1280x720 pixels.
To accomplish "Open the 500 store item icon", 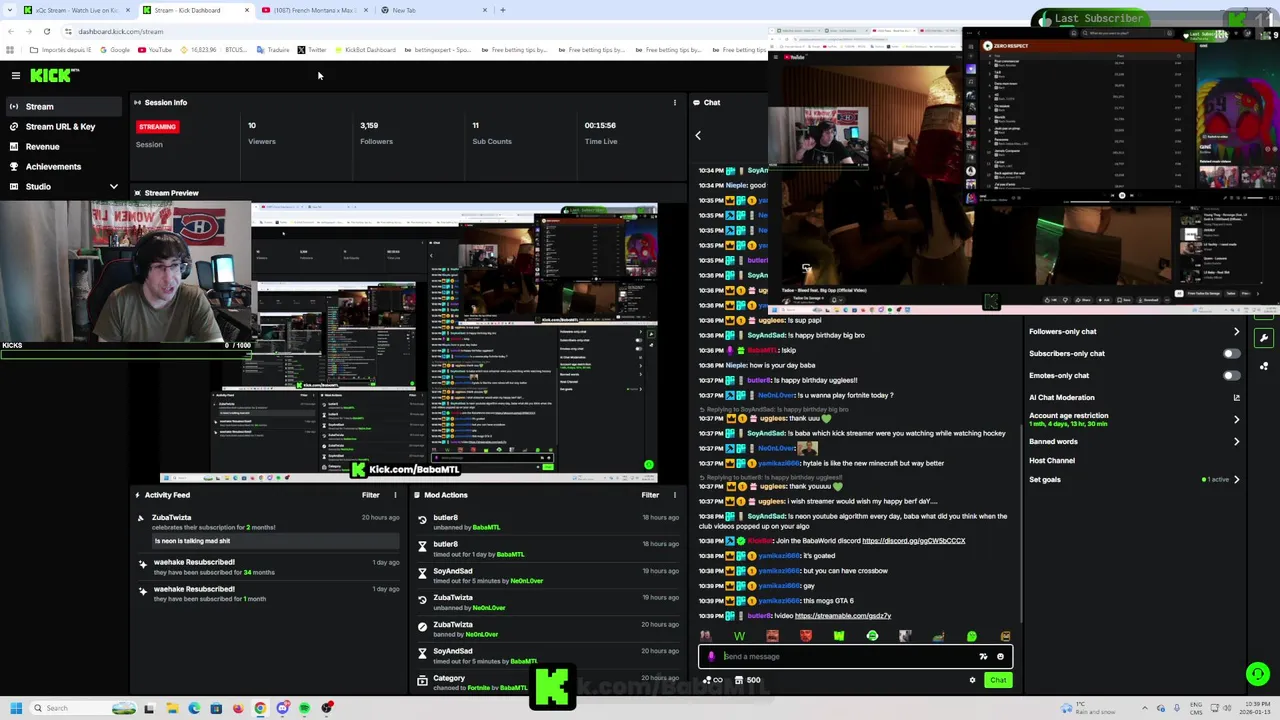I will (747, 680).
